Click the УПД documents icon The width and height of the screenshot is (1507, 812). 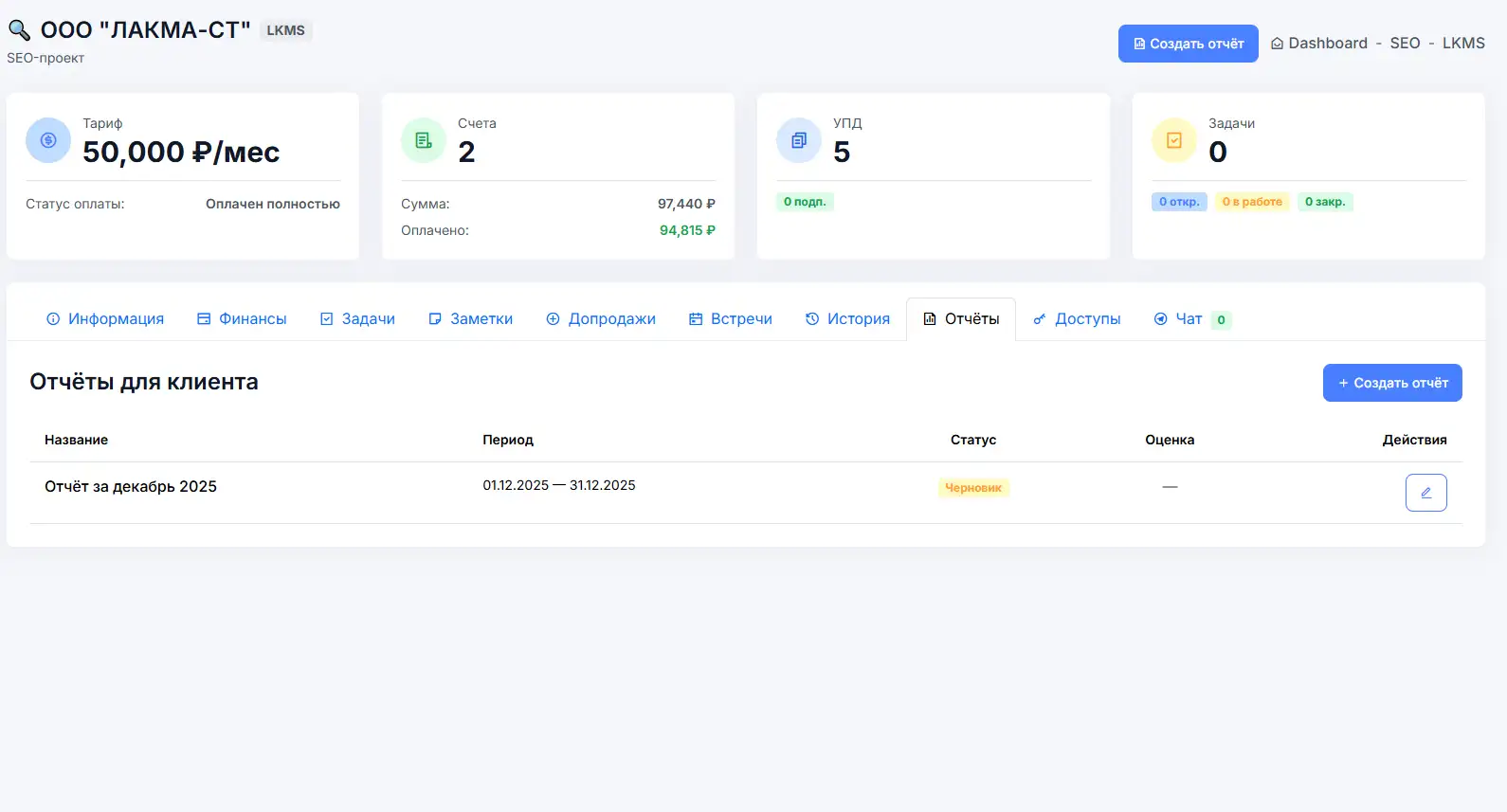[799, 140]
